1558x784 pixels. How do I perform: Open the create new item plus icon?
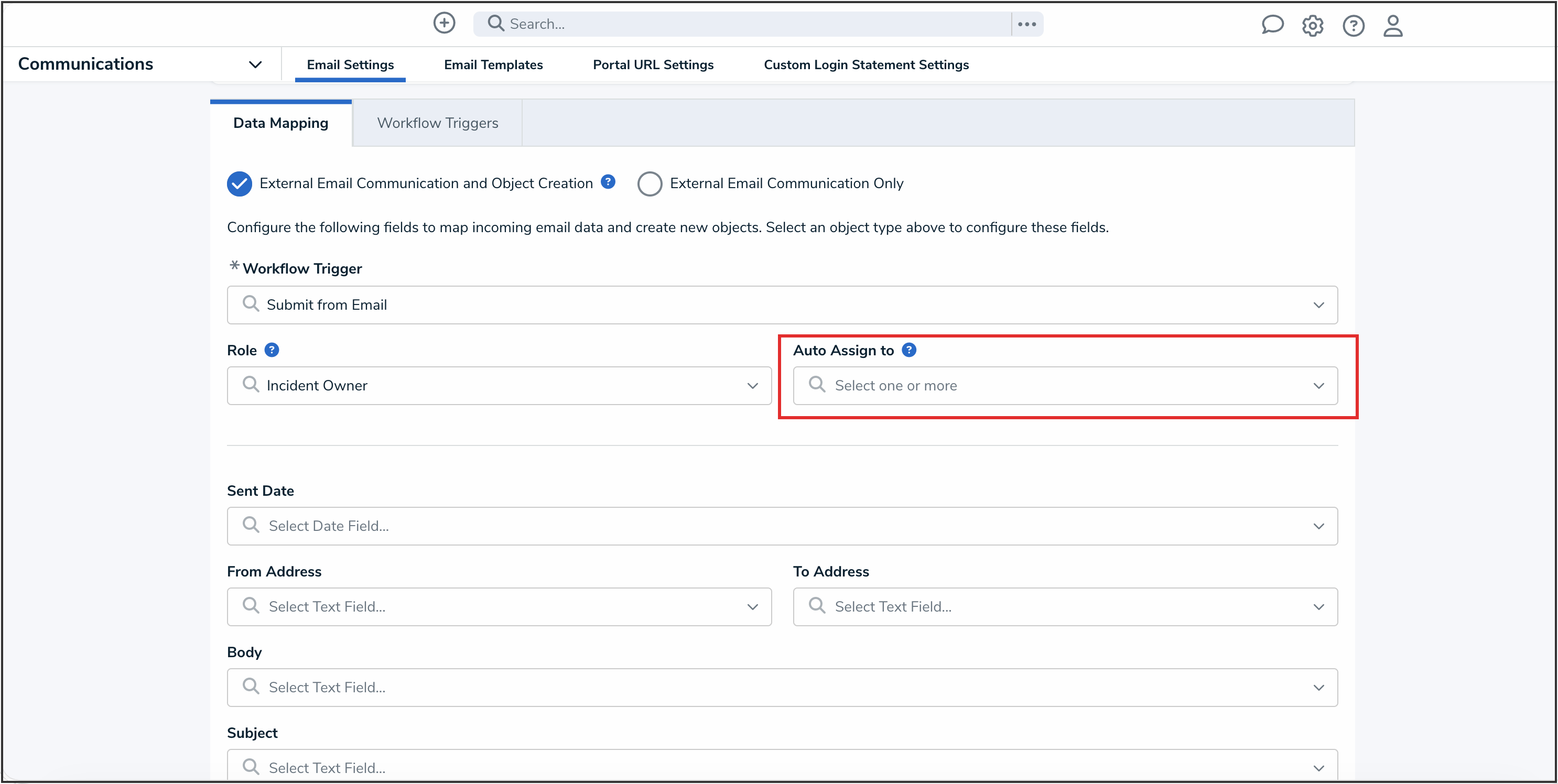coord(443,23)
